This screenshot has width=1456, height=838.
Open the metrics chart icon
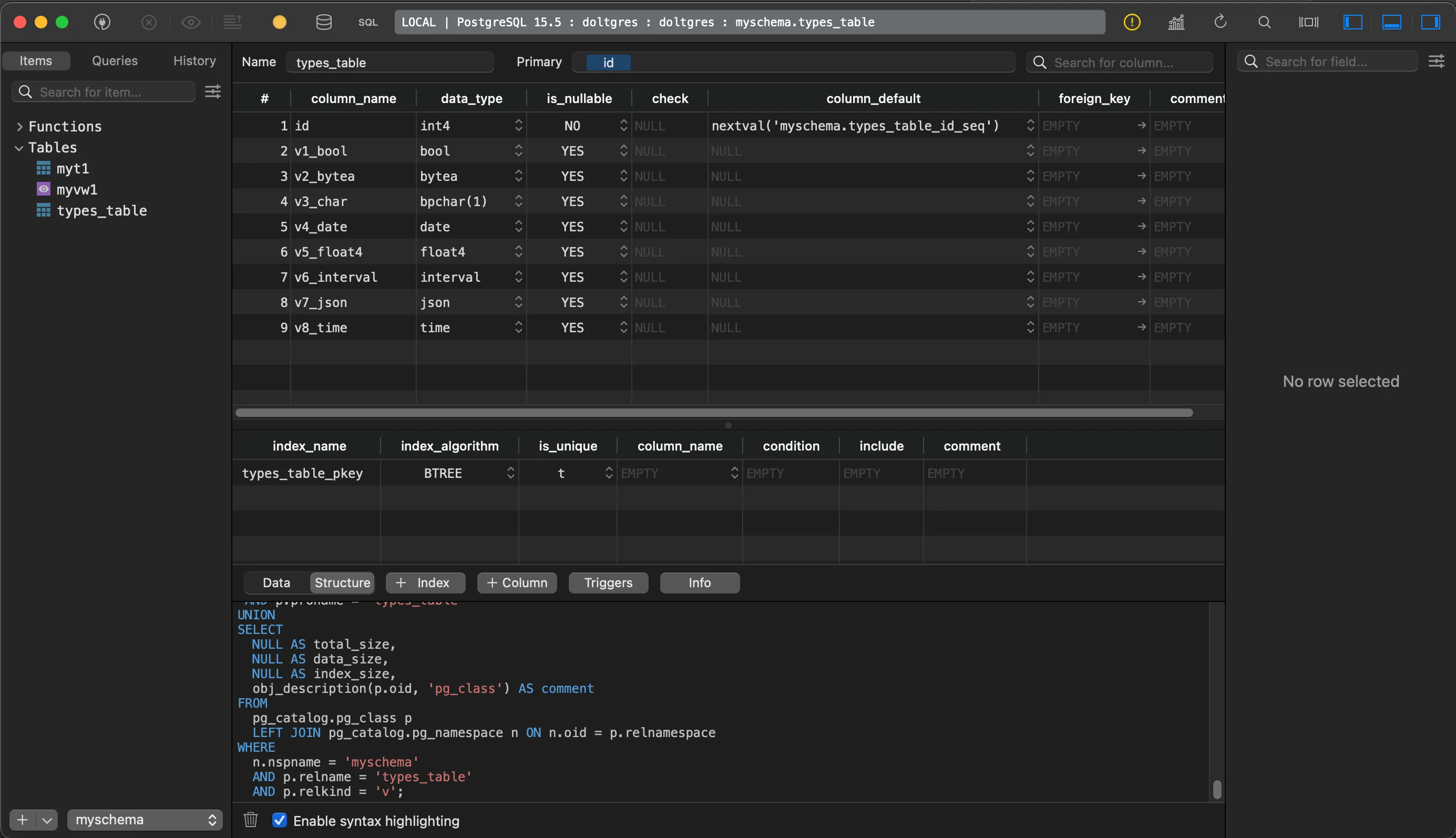[1176, 23]
